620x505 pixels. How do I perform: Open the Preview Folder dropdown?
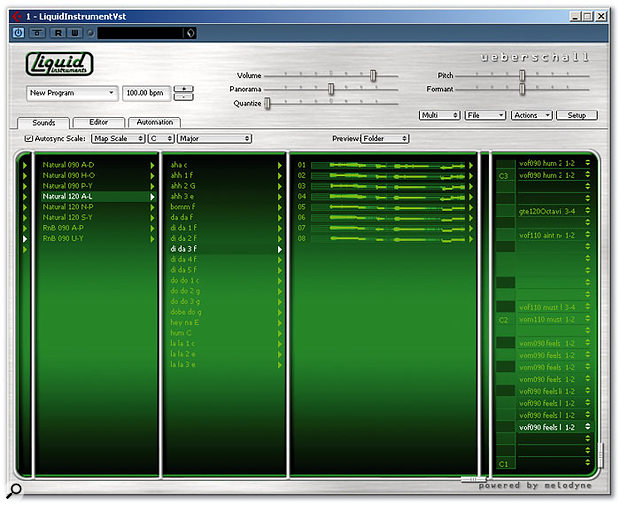click(385, 138)
